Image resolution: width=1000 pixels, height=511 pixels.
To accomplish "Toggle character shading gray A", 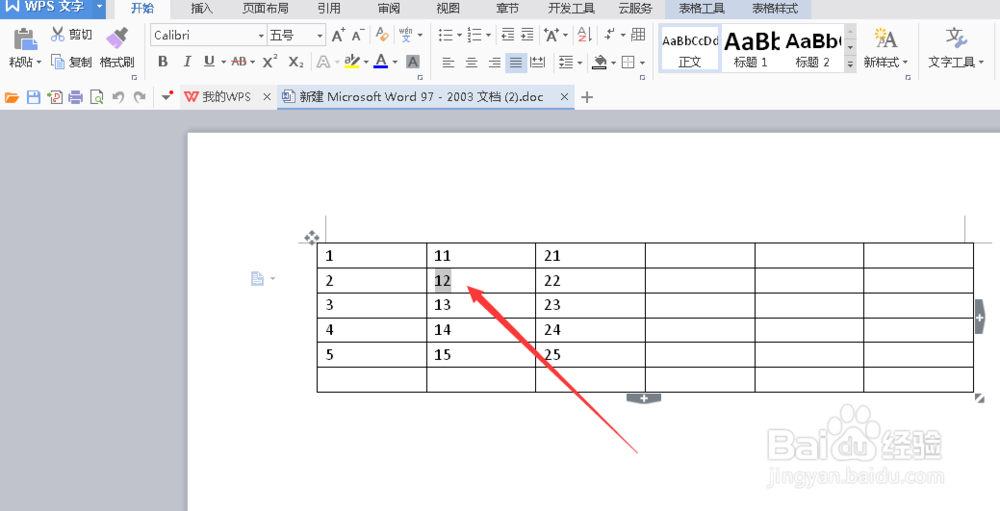I will click(413, 62).
